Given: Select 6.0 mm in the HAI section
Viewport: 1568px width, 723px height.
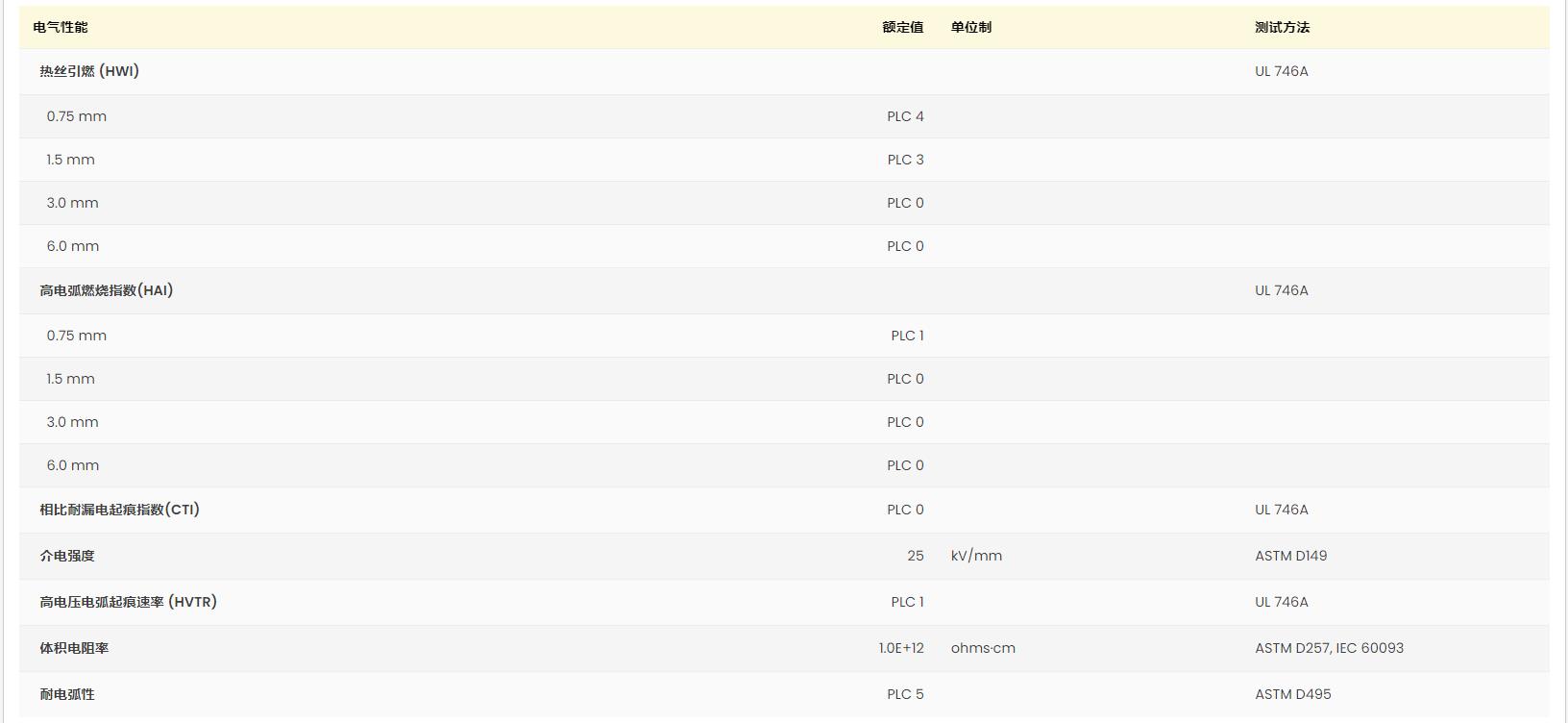Looking at the screenshot, I should pos(73,465).
